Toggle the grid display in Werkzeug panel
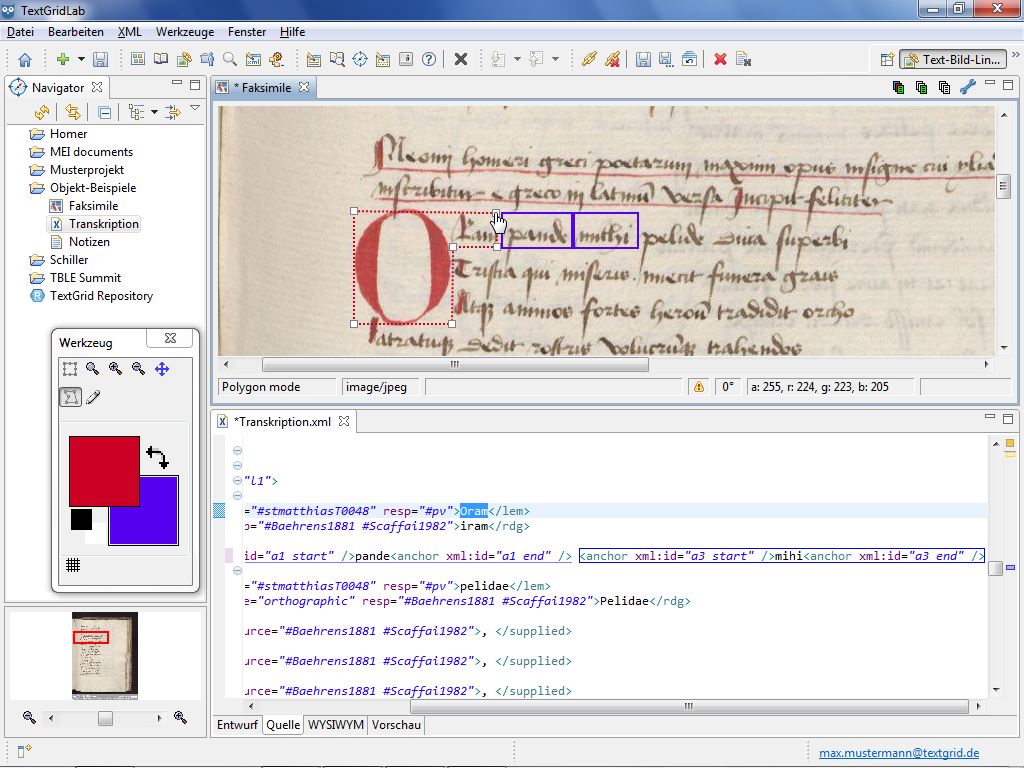 73,565
